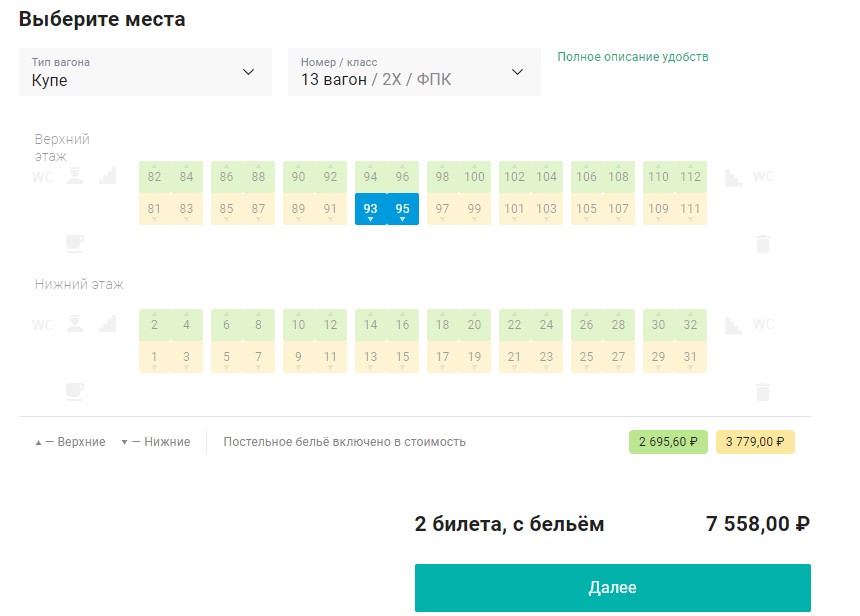Open the Тип вагона dropdown
Screen dimensions: 860x616
(145, 72)
